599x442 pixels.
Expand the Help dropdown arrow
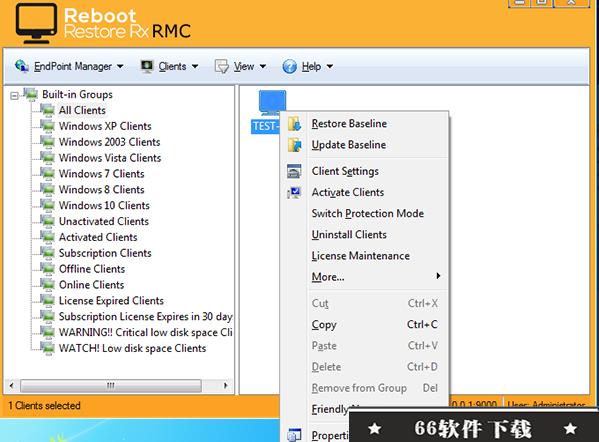pos(330,66)
